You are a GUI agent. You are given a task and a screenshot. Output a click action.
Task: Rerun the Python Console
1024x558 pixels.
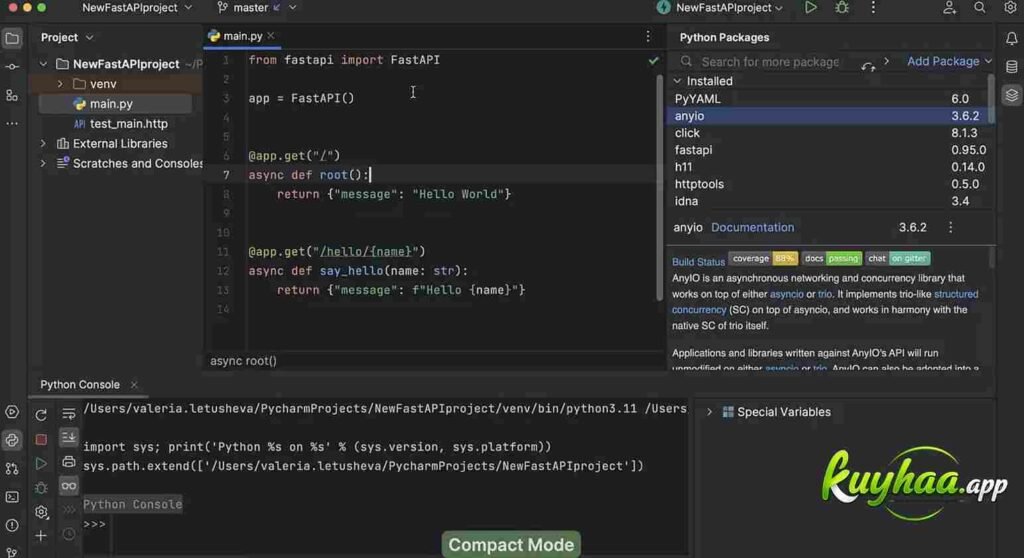point(41,415)
